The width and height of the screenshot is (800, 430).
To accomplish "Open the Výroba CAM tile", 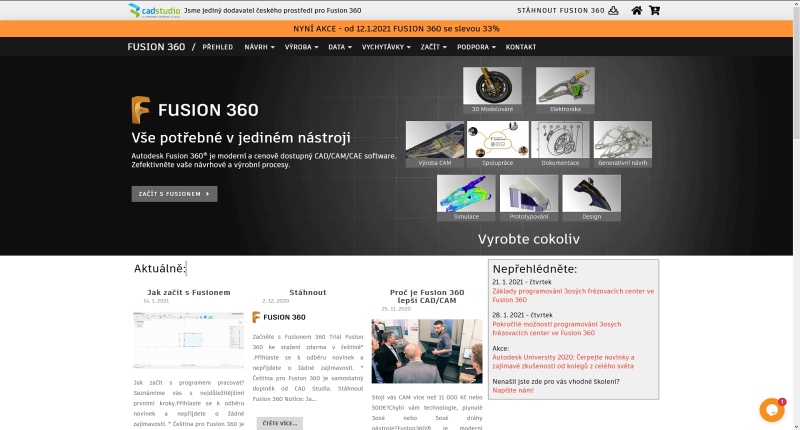I will (435, 144).
